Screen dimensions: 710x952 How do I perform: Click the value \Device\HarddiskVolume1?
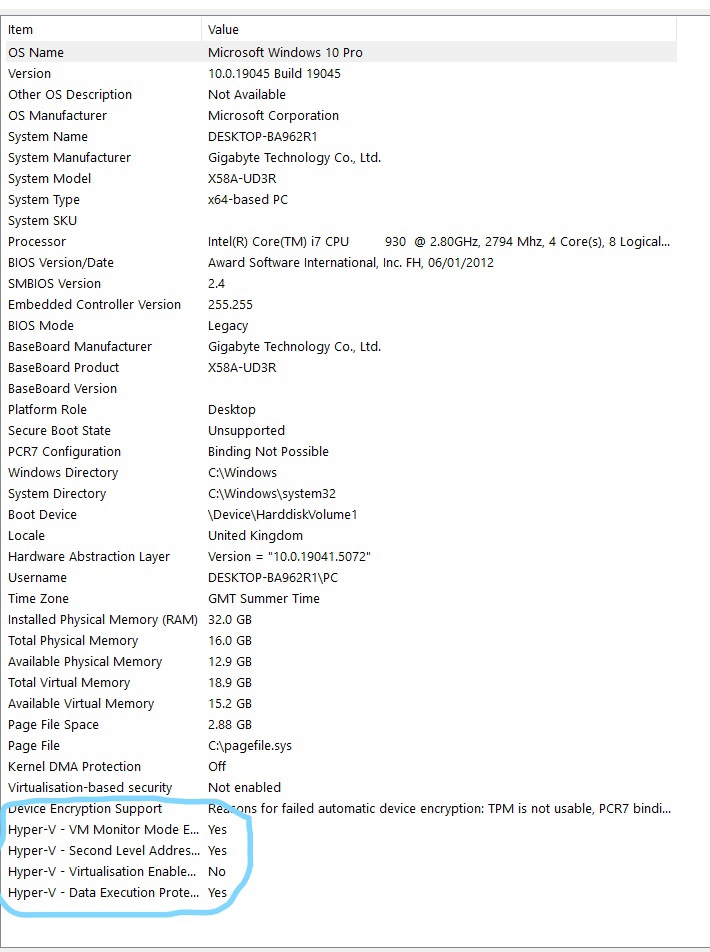[282, 514]
